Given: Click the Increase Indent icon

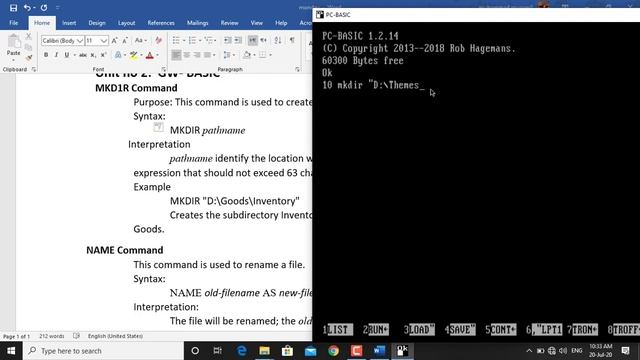Looking at the screenshot, I should (238, 40).
